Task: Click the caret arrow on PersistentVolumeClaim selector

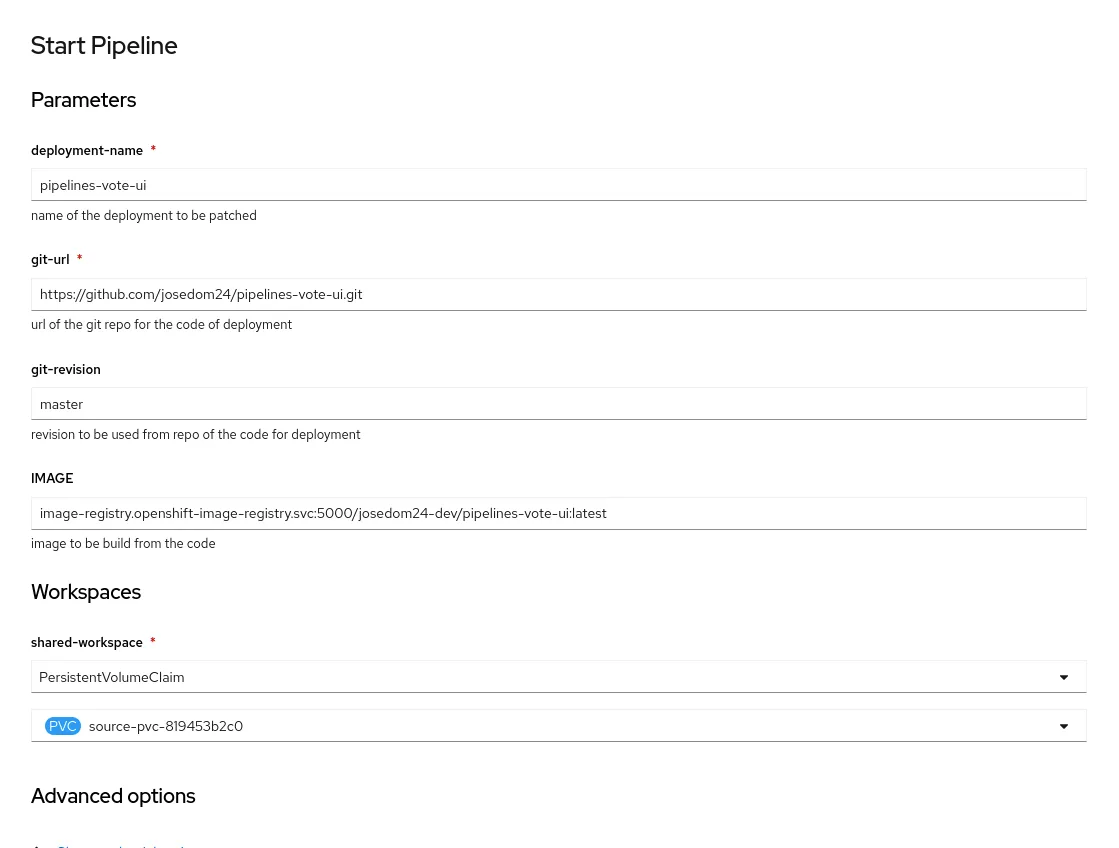Action: 1063,677
